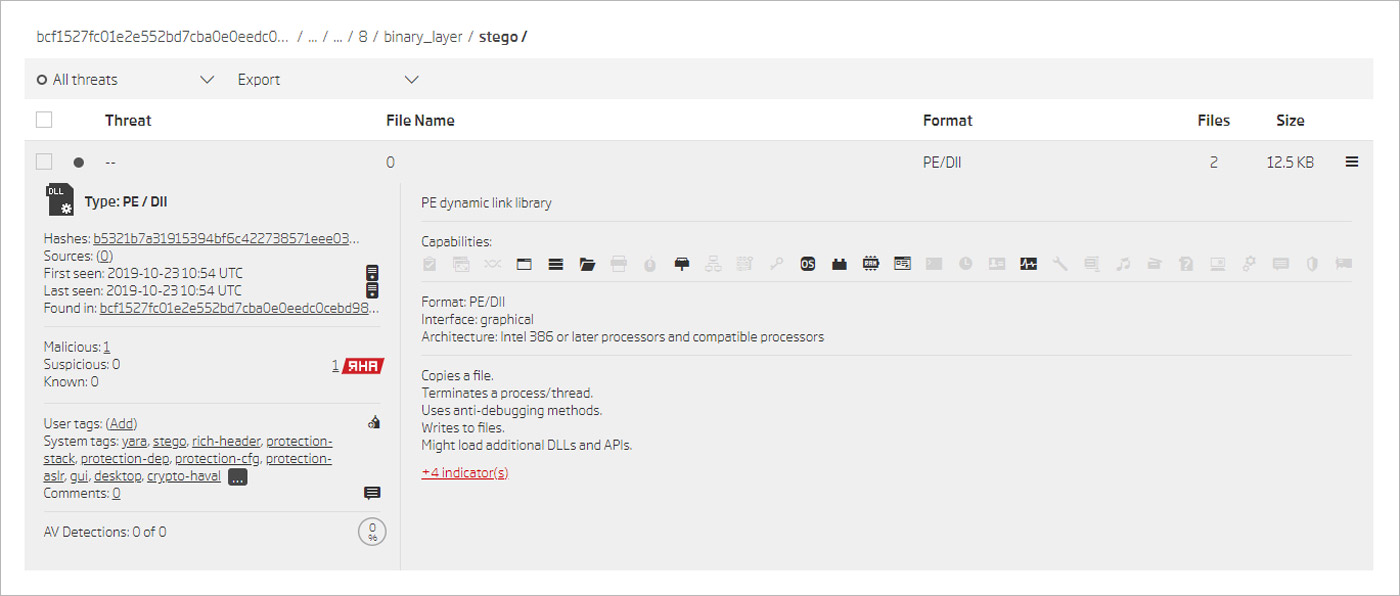
Task: Click the OS capability icon
Action: pos(808,264)
